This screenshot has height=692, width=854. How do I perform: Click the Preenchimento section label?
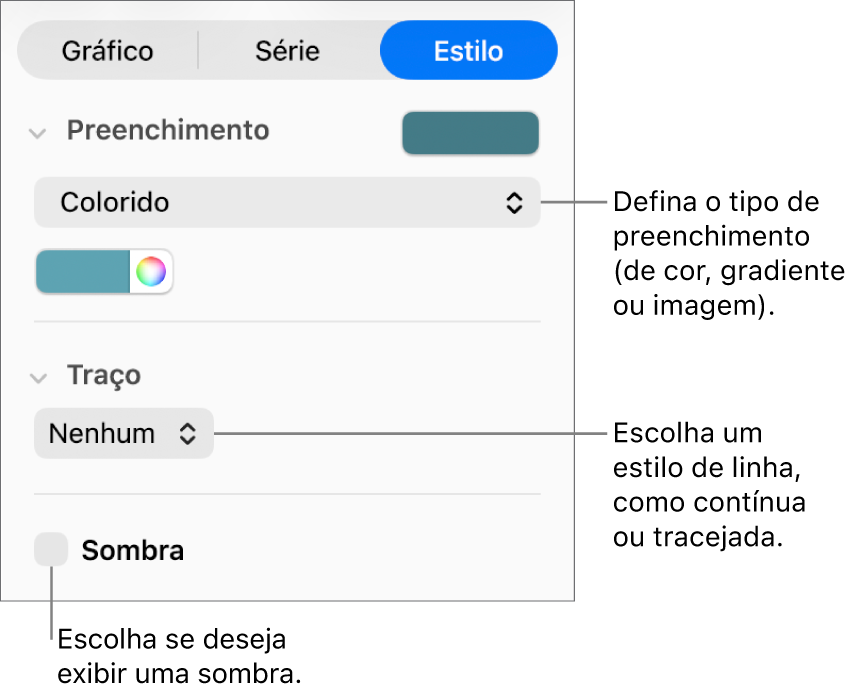click(x=167, y=131)
